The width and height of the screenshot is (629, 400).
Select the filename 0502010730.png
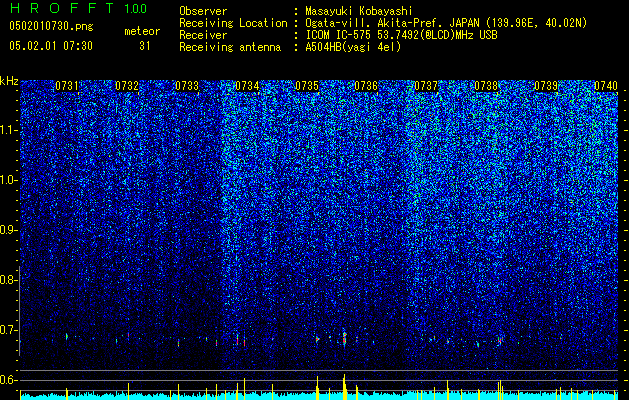click(51, 27)
